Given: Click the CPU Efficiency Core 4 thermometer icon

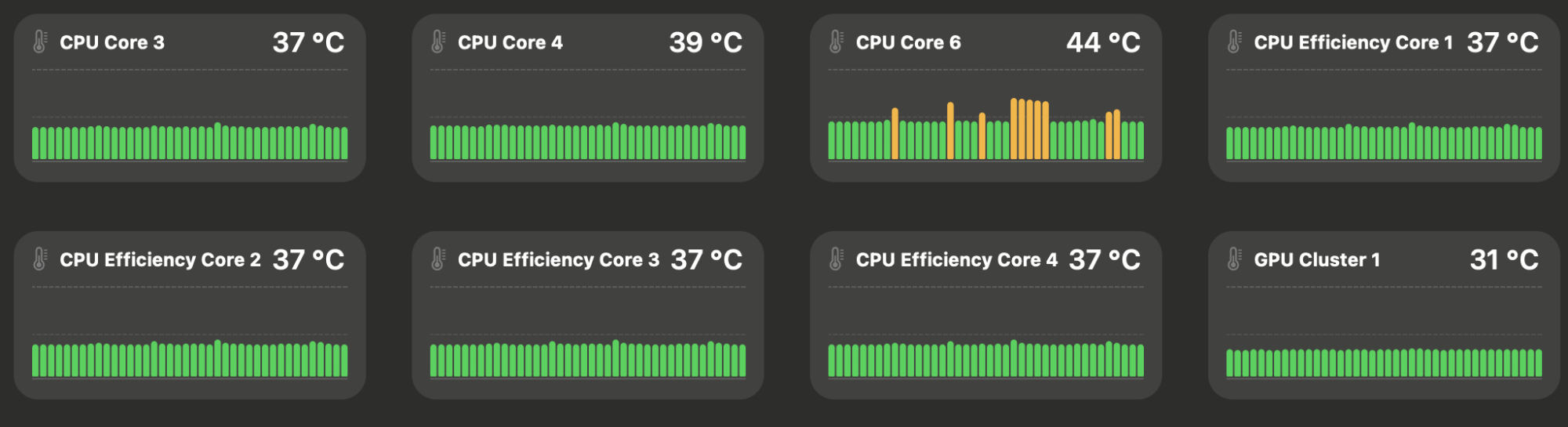Looking at the screenshot, I should tap(837, 259).
